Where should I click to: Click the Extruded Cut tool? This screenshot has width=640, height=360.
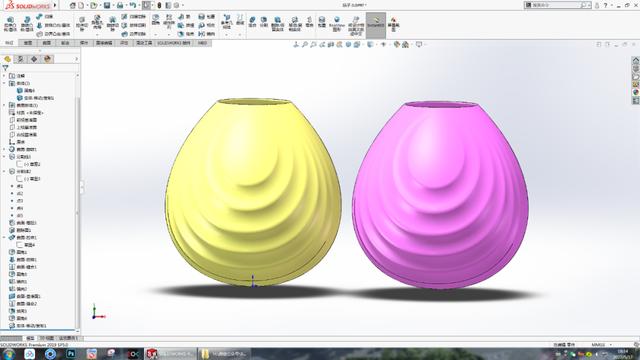(82, 24)
